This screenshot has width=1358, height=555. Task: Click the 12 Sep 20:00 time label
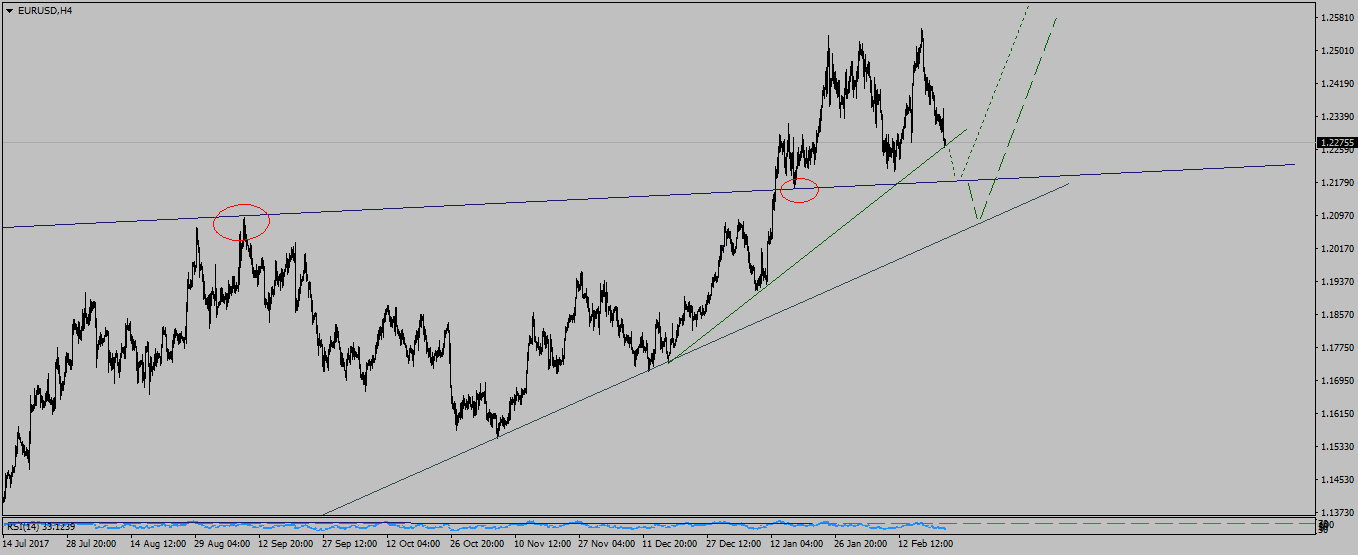point(284,545)
